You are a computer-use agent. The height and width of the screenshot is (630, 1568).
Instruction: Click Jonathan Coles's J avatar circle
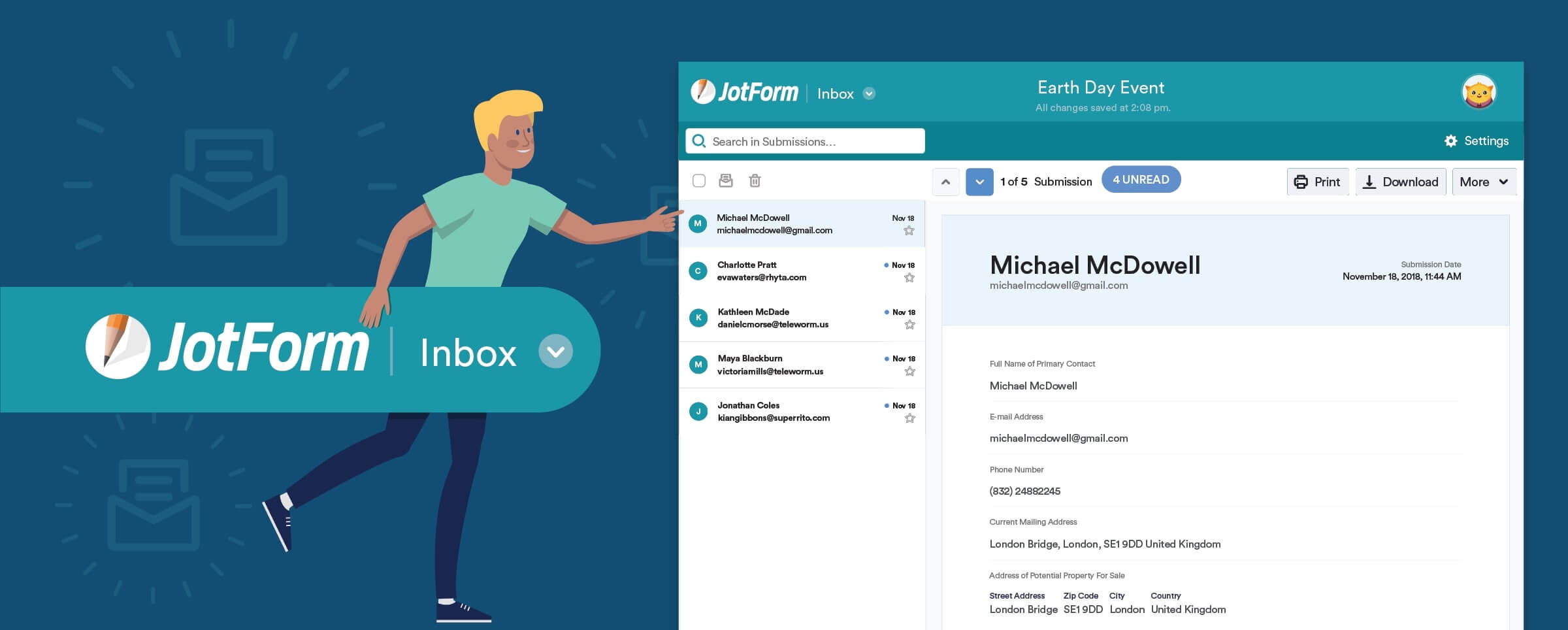698,411
